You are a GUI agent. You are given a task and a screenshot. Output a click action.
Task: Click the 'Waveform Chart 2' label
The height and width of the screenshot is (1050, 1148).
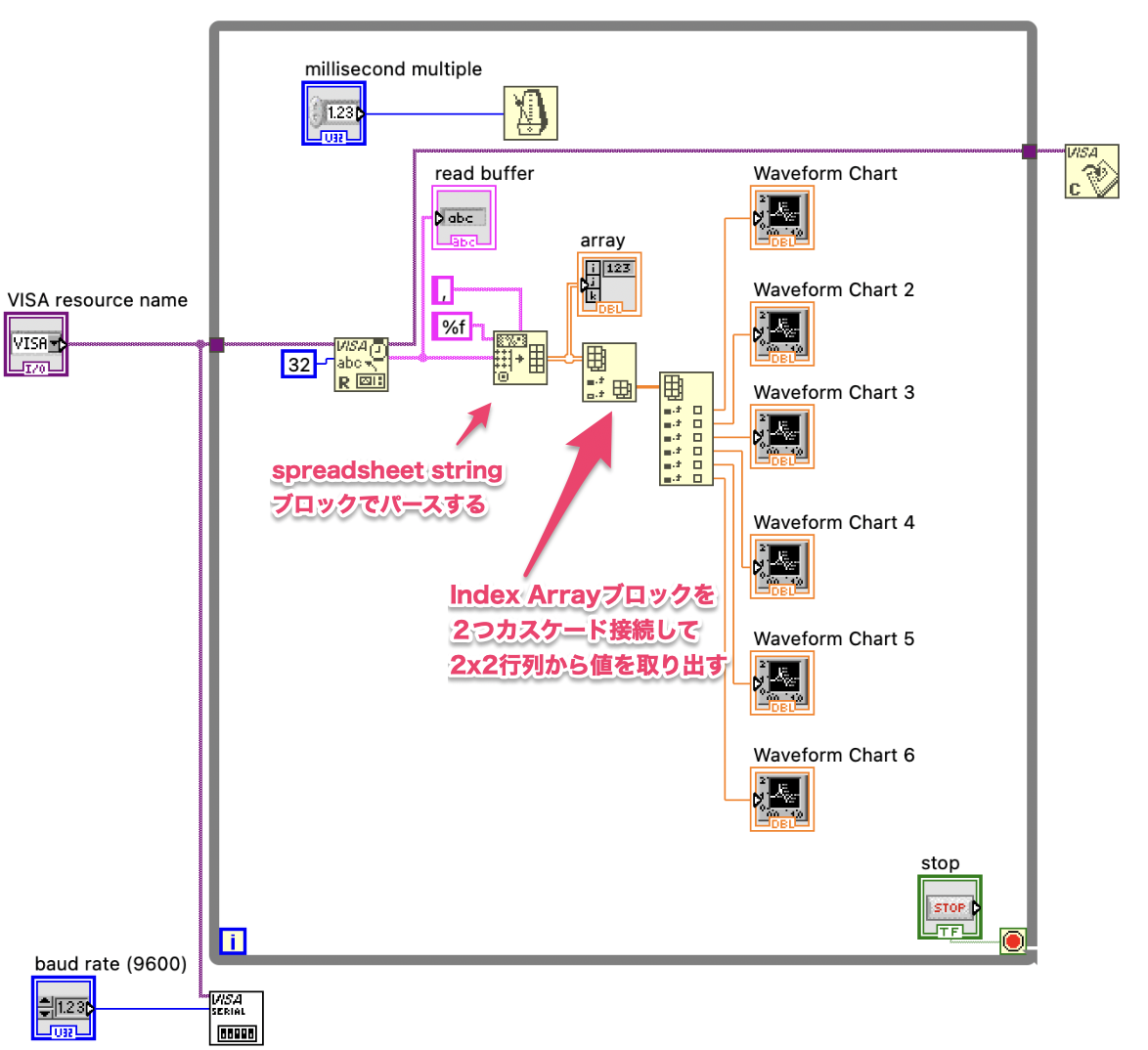pos(834,290)
